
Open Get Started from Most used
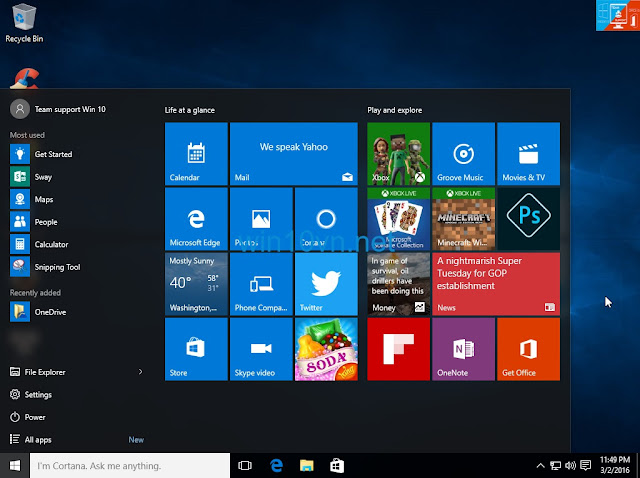click(x=78, y=154)
